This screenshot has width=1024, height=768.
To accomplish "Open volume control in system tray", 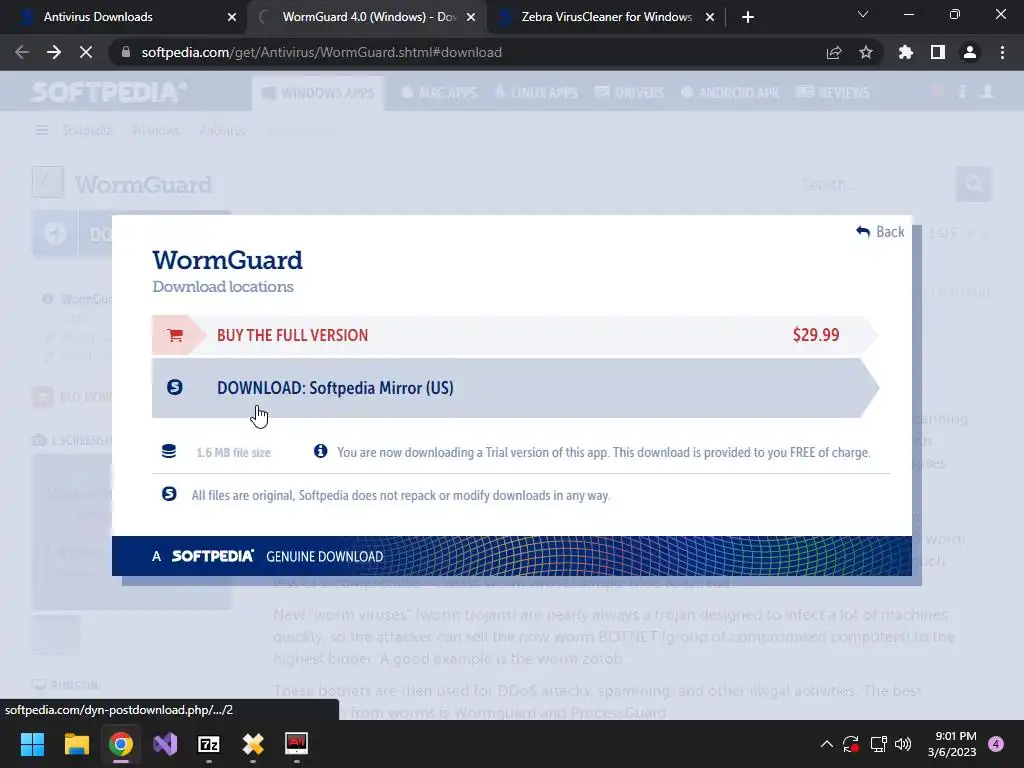I will 903,744.
